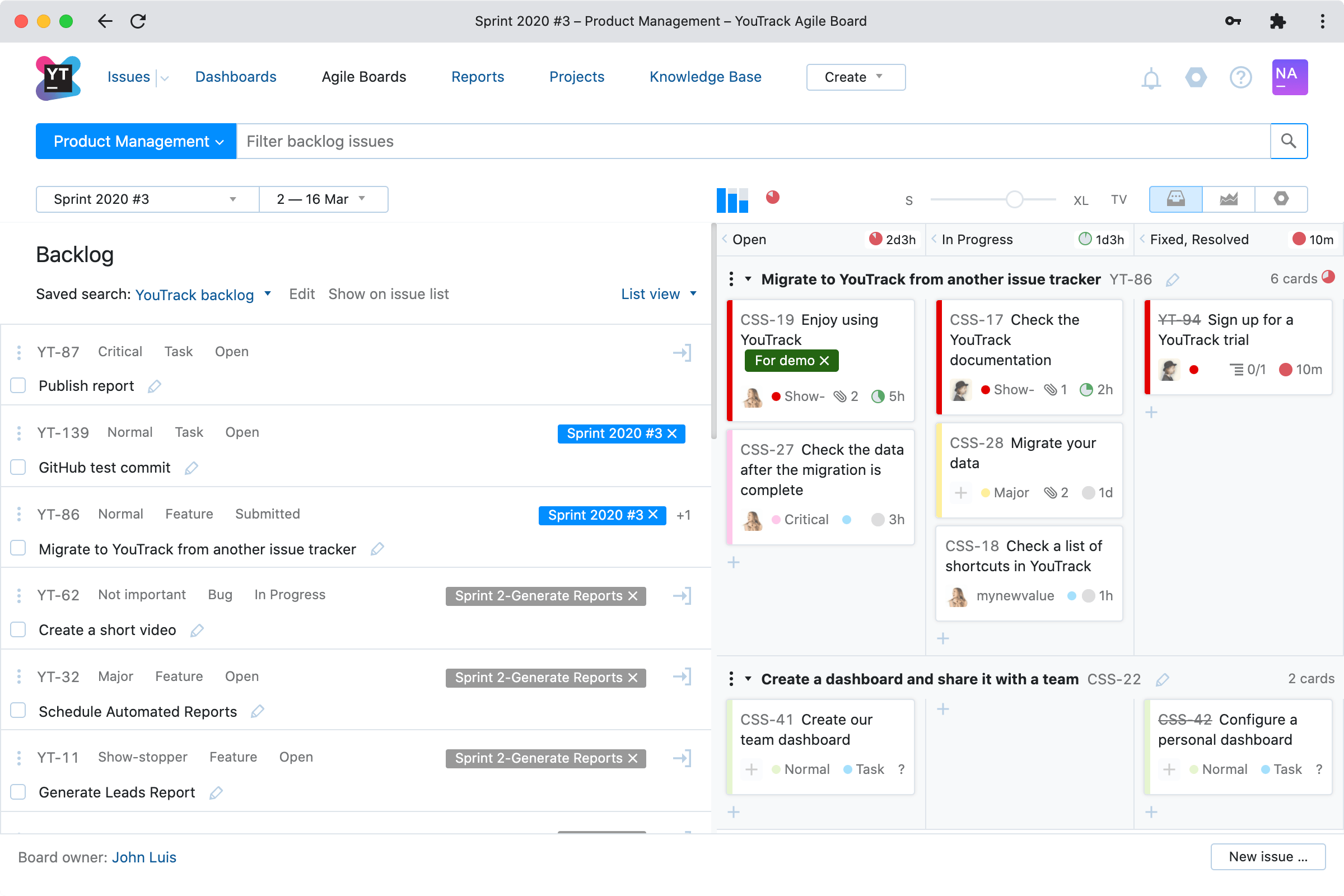This screenshot has height=896, width=1344.
Task: Toggle the blue board columns chart icon
Action: tap(732, 200)
